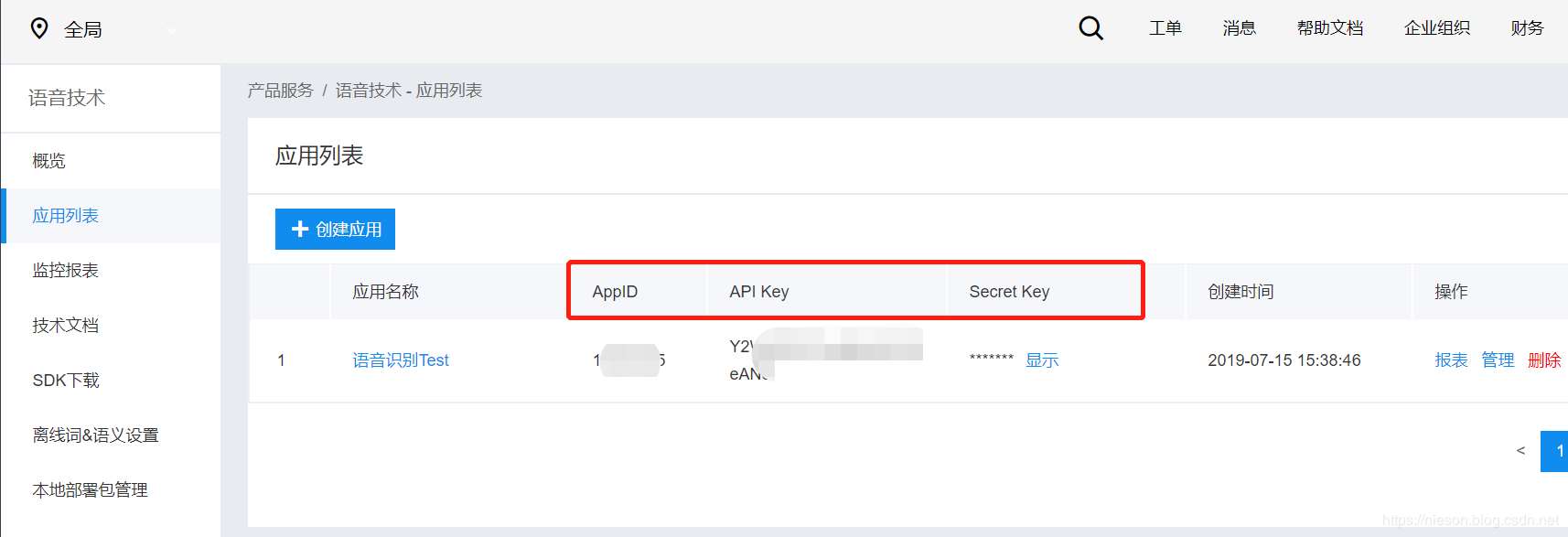Click the location pin icon beside 全局
Image resolution: width=1568 pixels, height=537 pixels.
[x=39, y=28]
